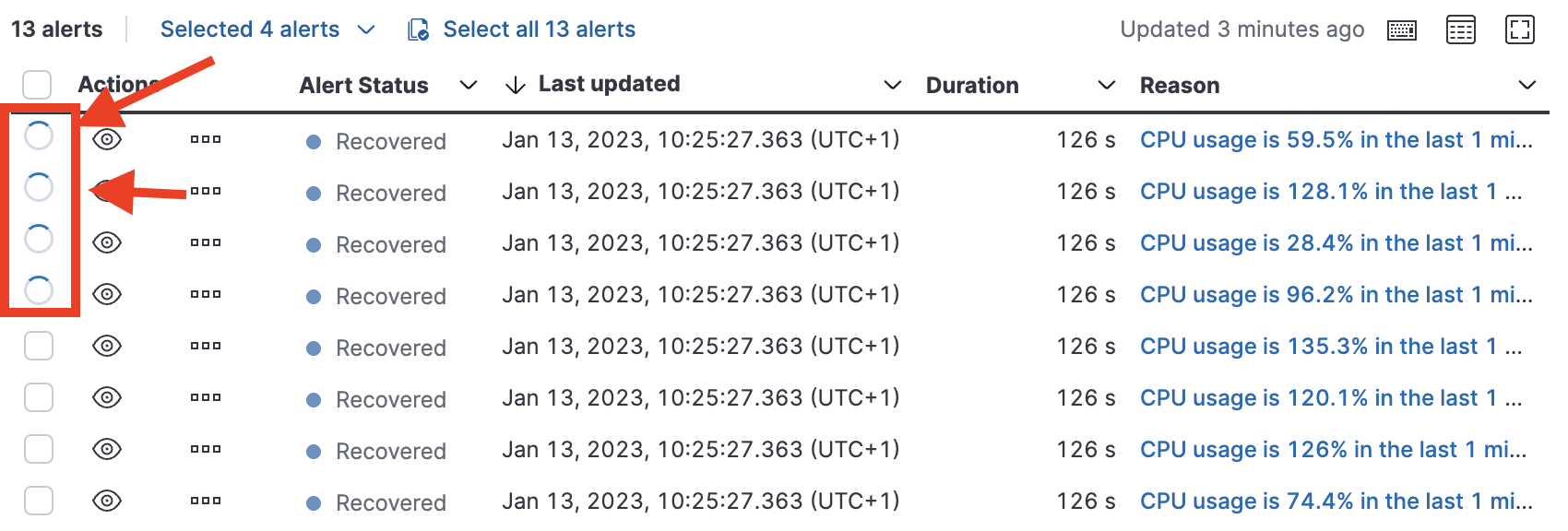
Task: Open the Reason column header dropdown
Action: [x=1526, y=85]
